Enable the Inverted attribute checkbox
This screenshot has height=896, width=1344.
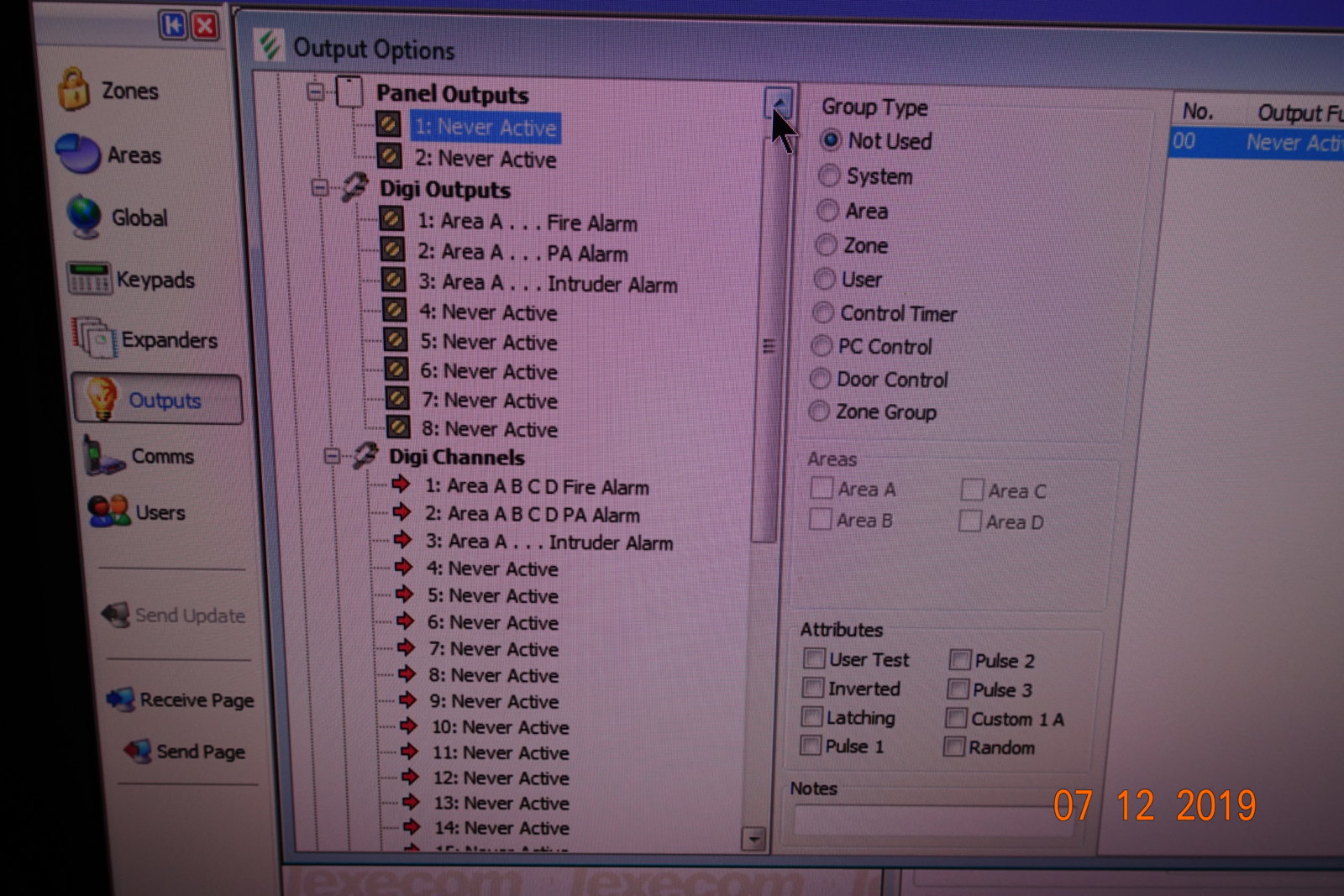[x=812, y=689]
